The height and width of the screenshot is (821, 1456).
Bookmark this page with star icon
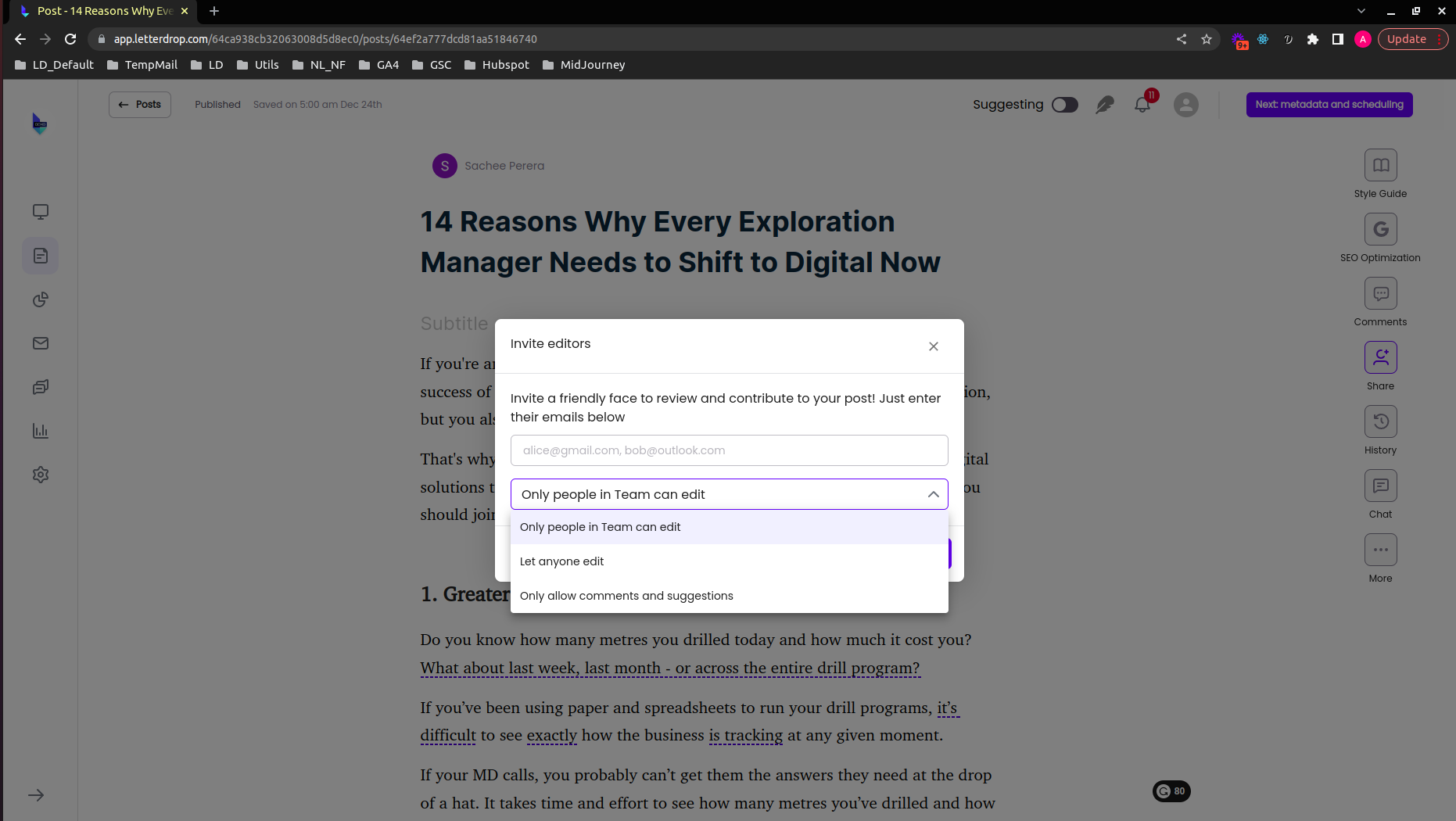tap(1207, 39)
